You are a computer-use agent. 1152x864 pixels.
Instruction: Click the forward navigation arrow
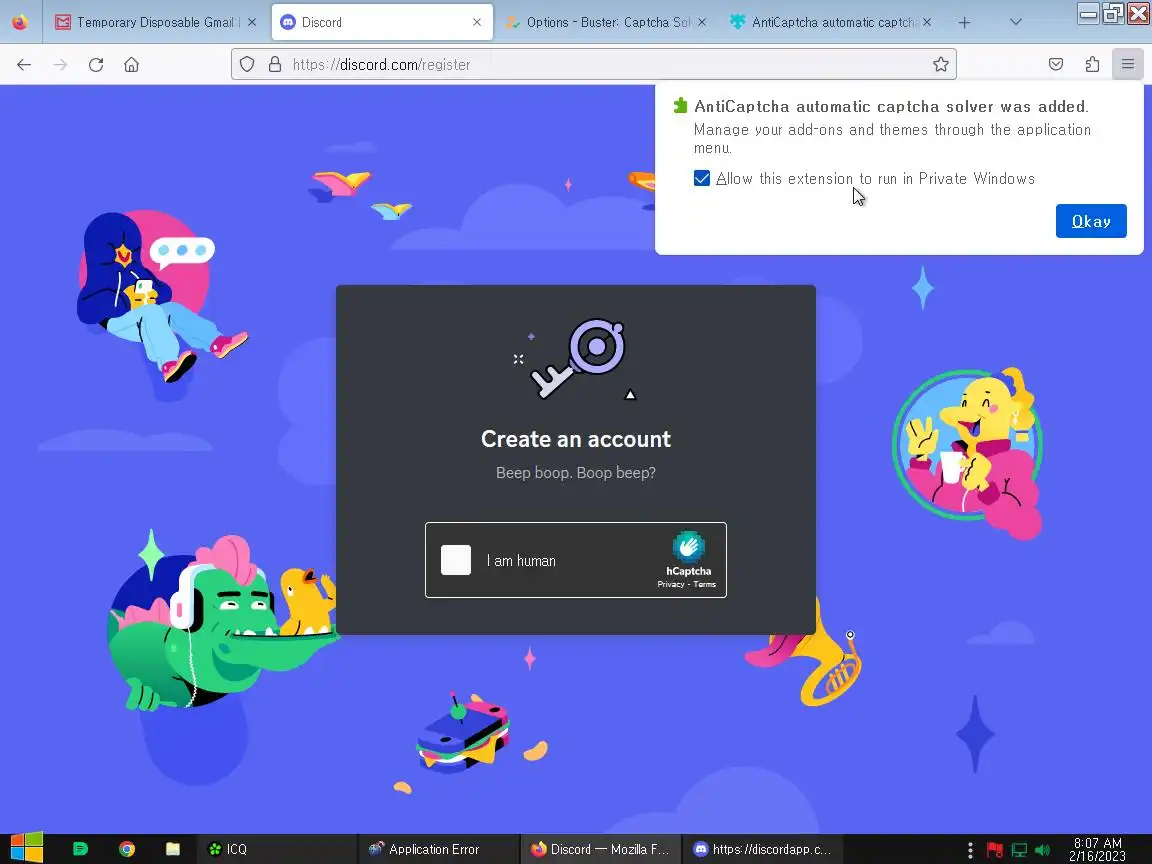(x=60, y=65)
